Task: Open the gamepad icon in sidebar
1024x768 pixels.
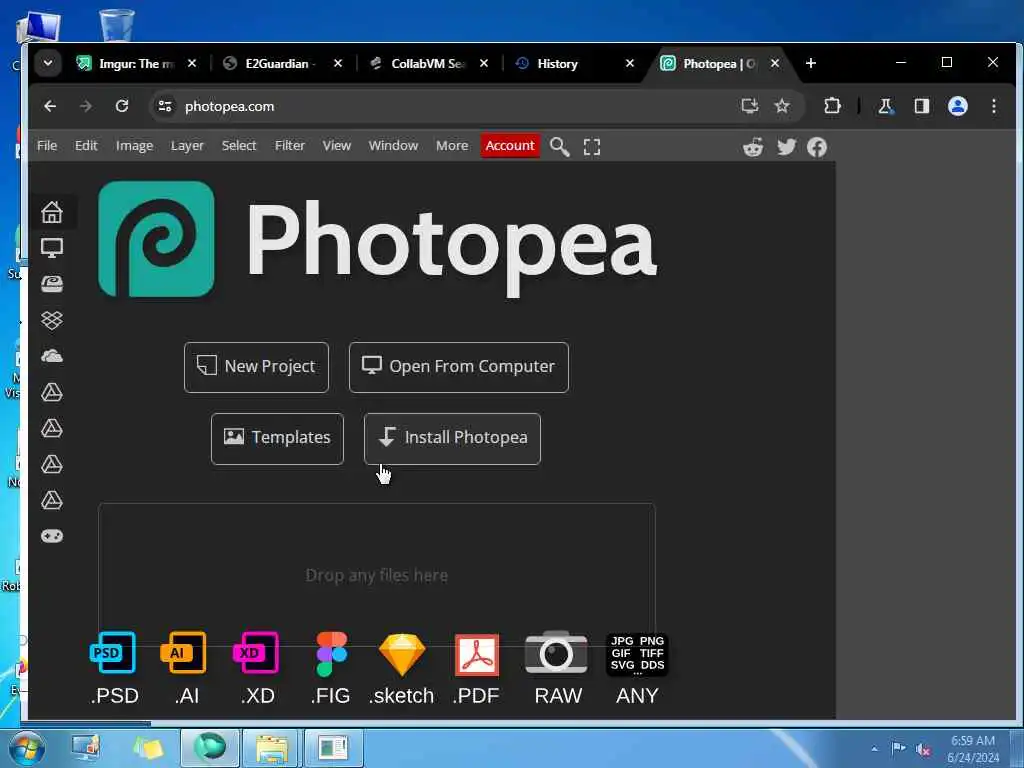Action: [52, 536]
